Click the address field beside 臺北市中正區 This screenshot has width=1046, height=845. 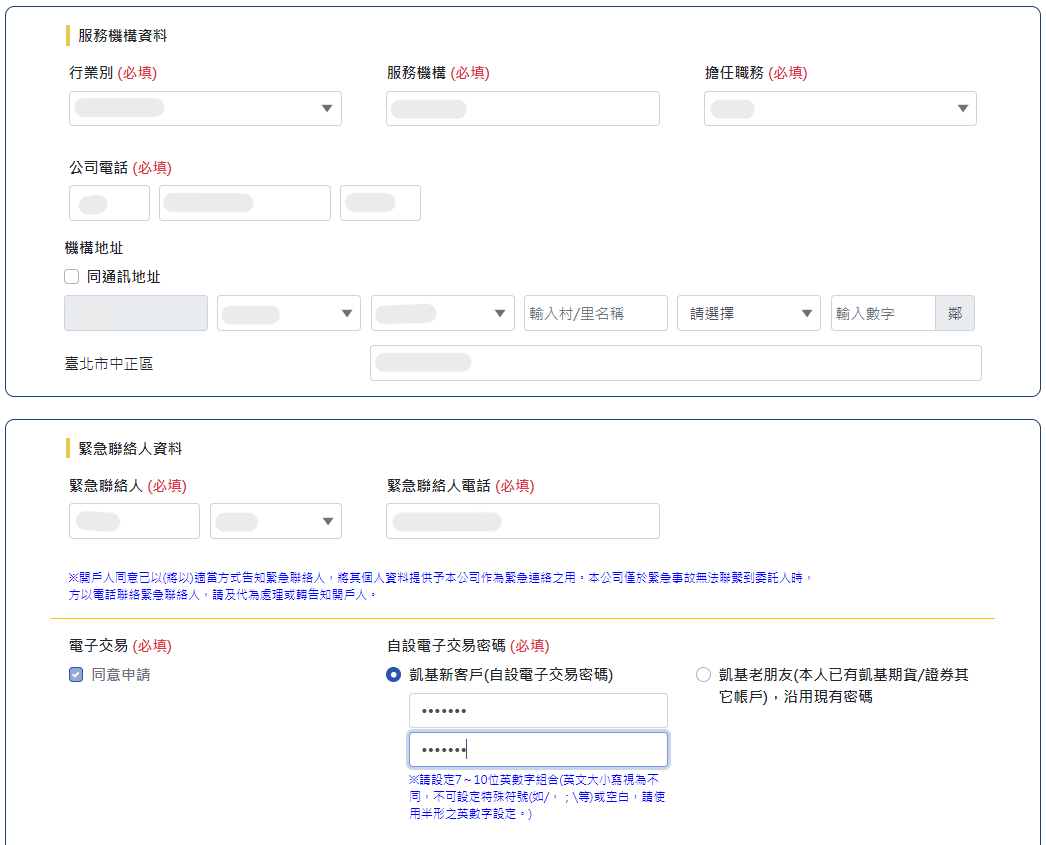(675, 363)
